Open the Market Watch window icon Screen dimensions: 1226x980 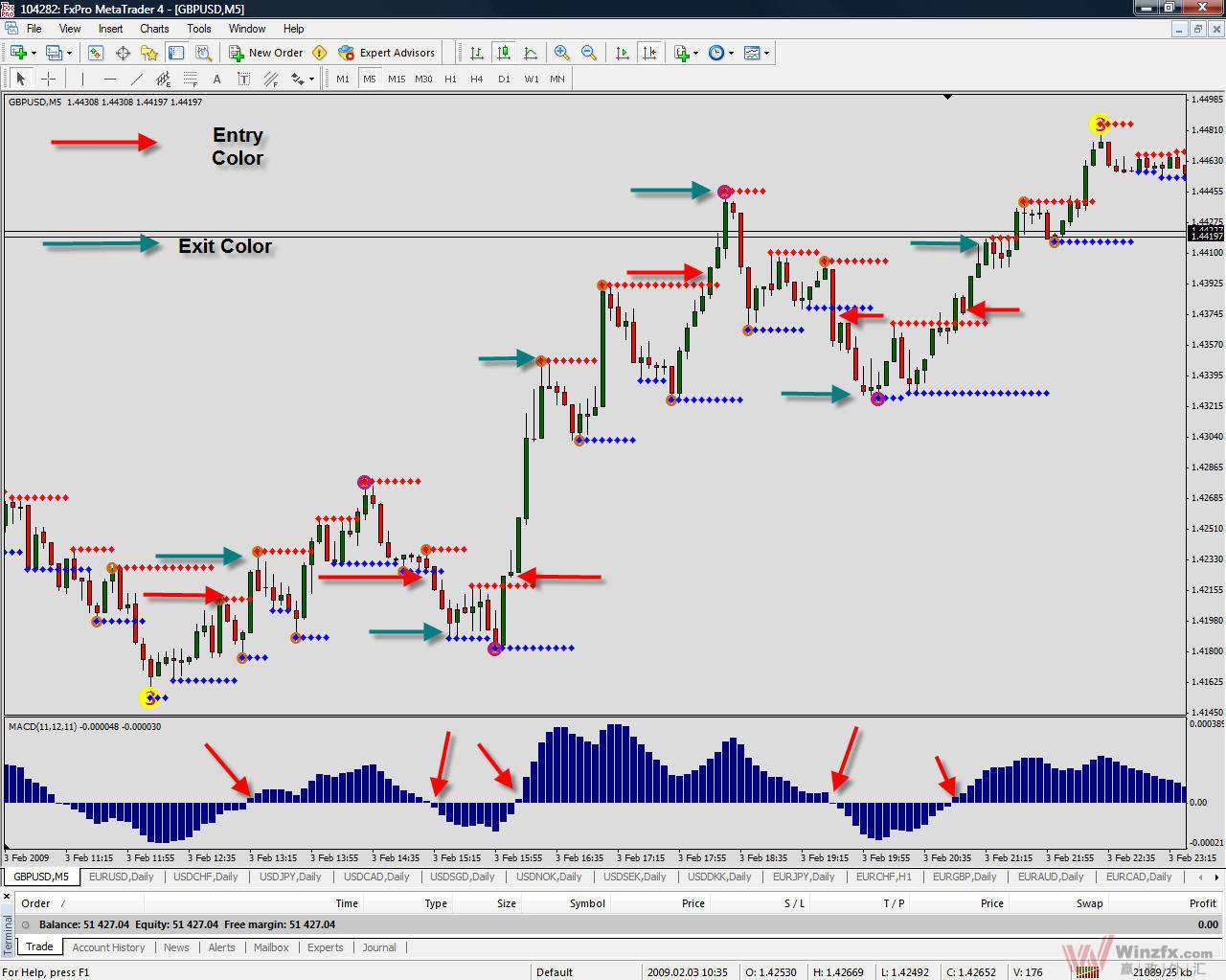pyautogui.click(x=95, y=53)
